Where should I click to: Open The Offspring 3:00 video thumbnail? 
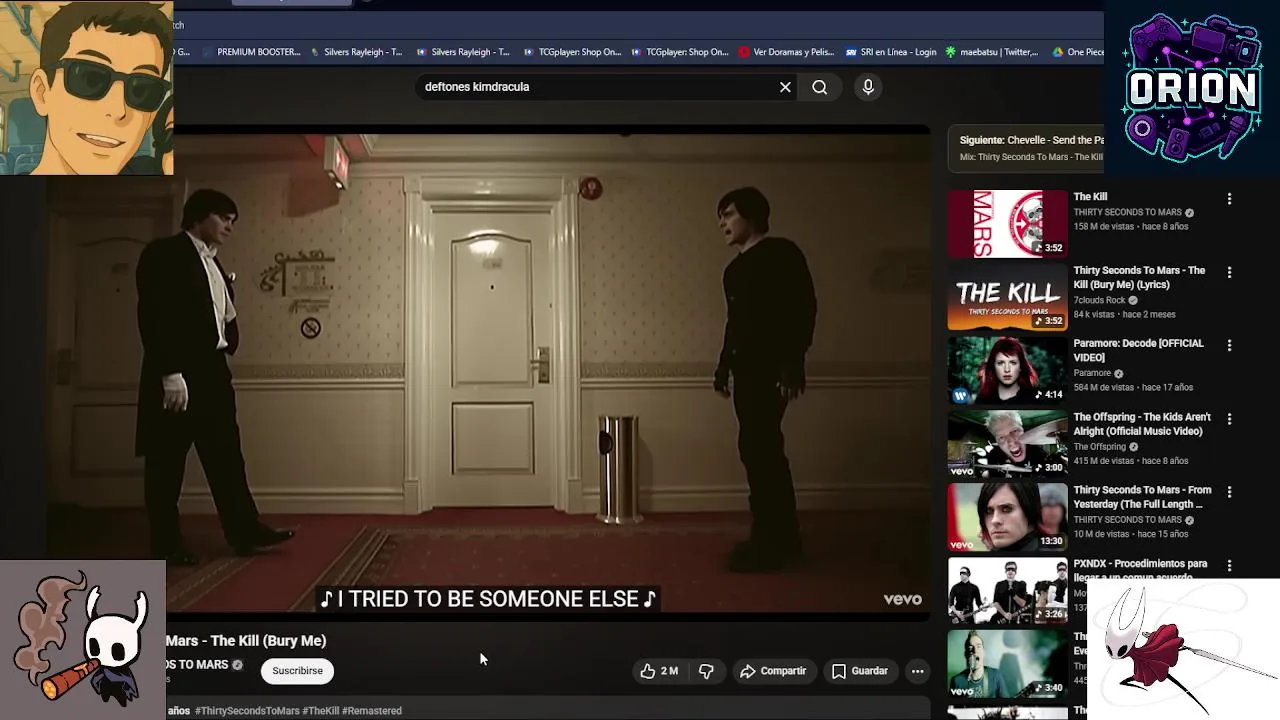tap(1007, 444)
